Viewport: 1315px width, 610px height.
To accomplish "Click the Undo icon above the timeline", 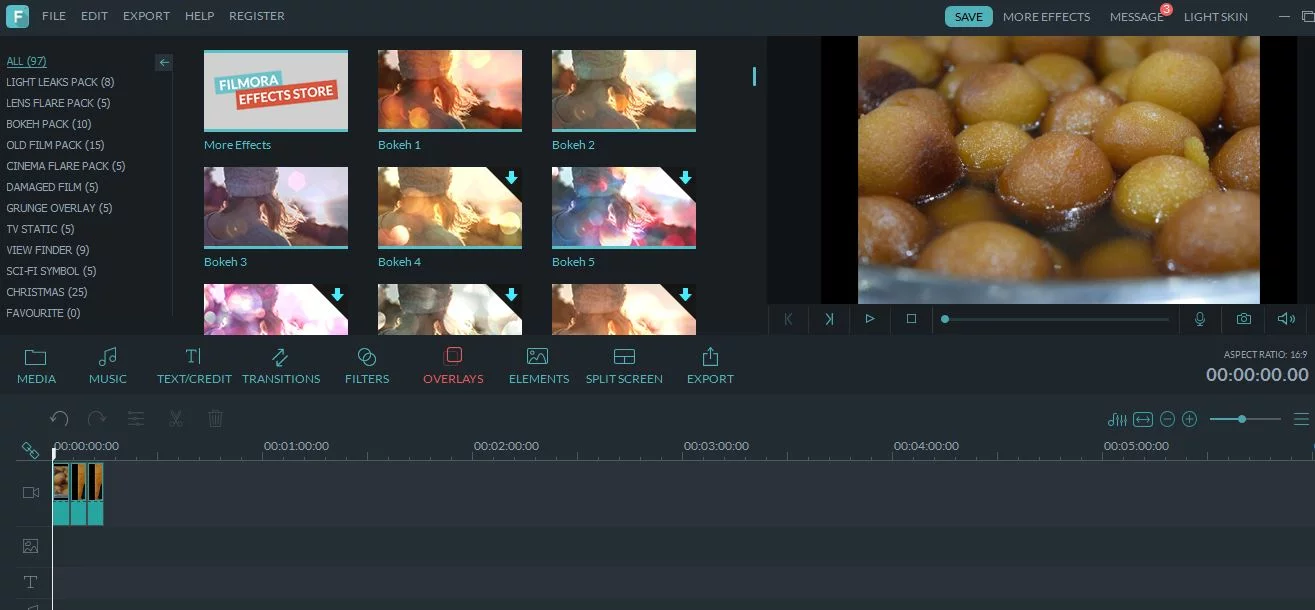I will (x=58, y=418).
